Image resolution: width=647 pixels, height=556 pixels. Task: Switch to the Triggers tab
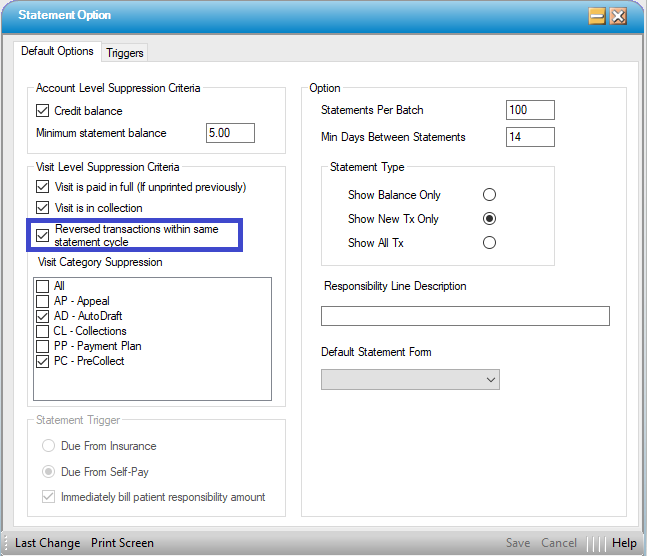point(125,52)
